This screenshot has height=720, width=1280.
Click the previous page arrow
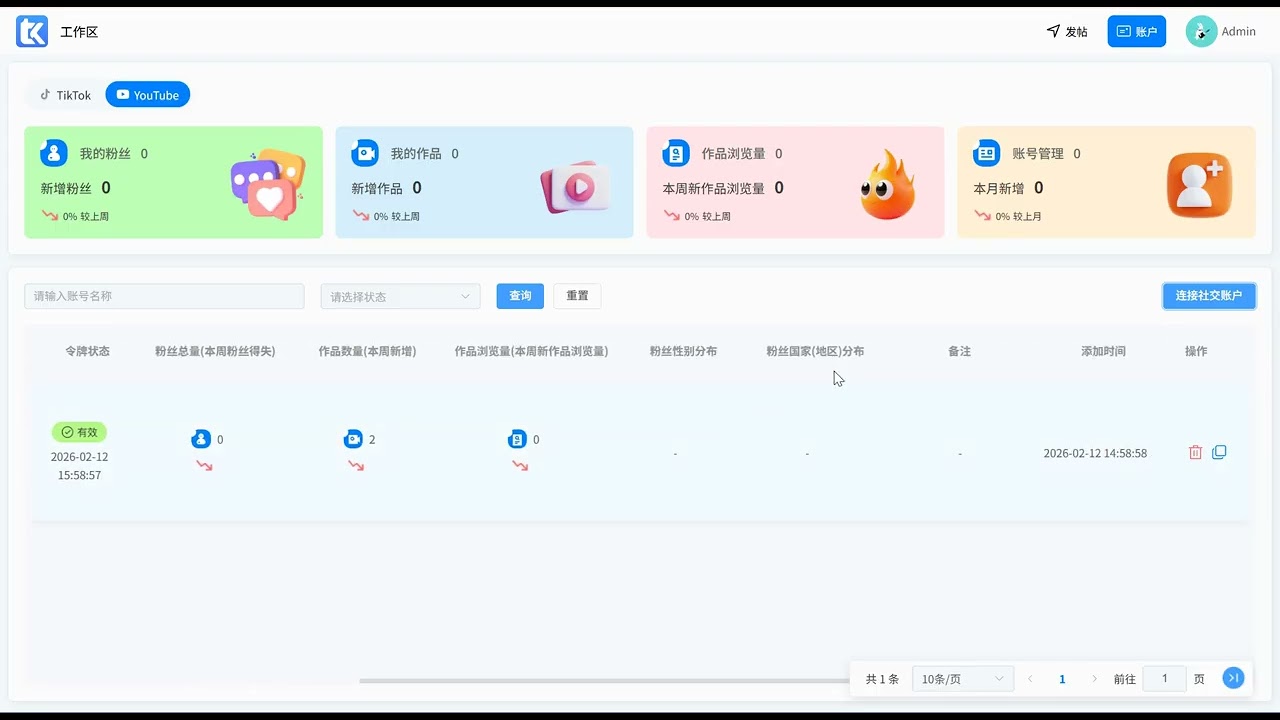1030,679
